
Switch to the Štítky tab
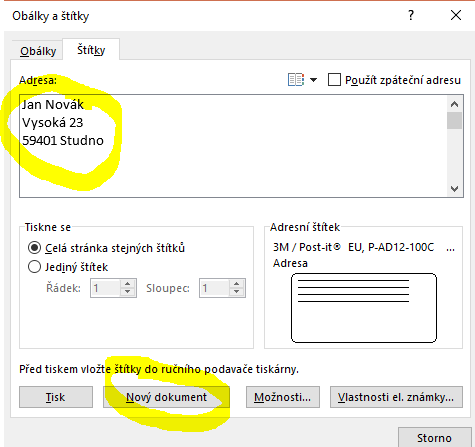91,50
